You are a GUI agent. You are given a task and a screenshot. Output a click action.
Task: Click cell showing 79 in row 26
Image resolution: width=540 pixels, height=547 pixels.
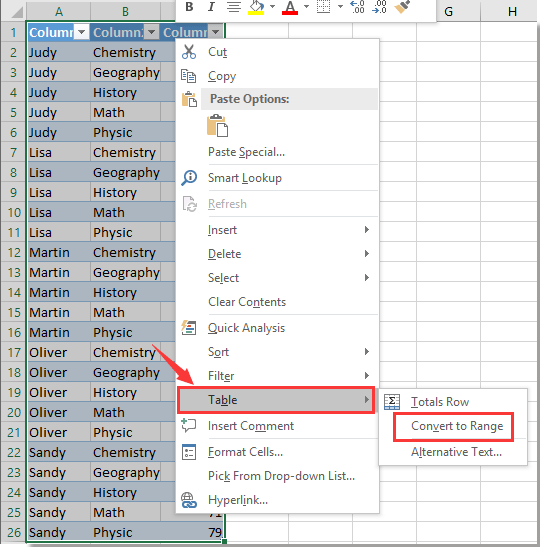[192, 532]
